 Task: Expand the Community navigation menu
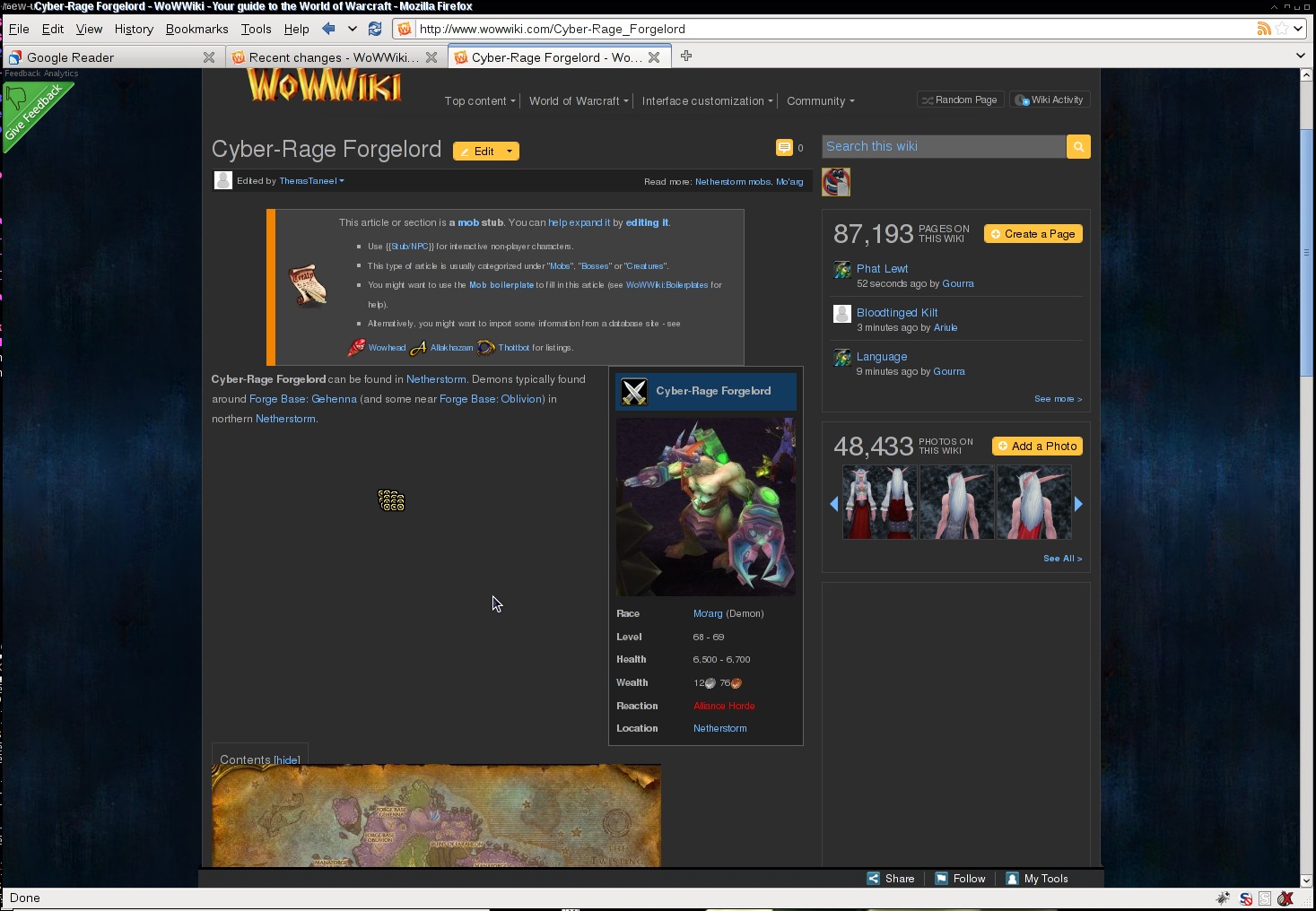point(821,101)
